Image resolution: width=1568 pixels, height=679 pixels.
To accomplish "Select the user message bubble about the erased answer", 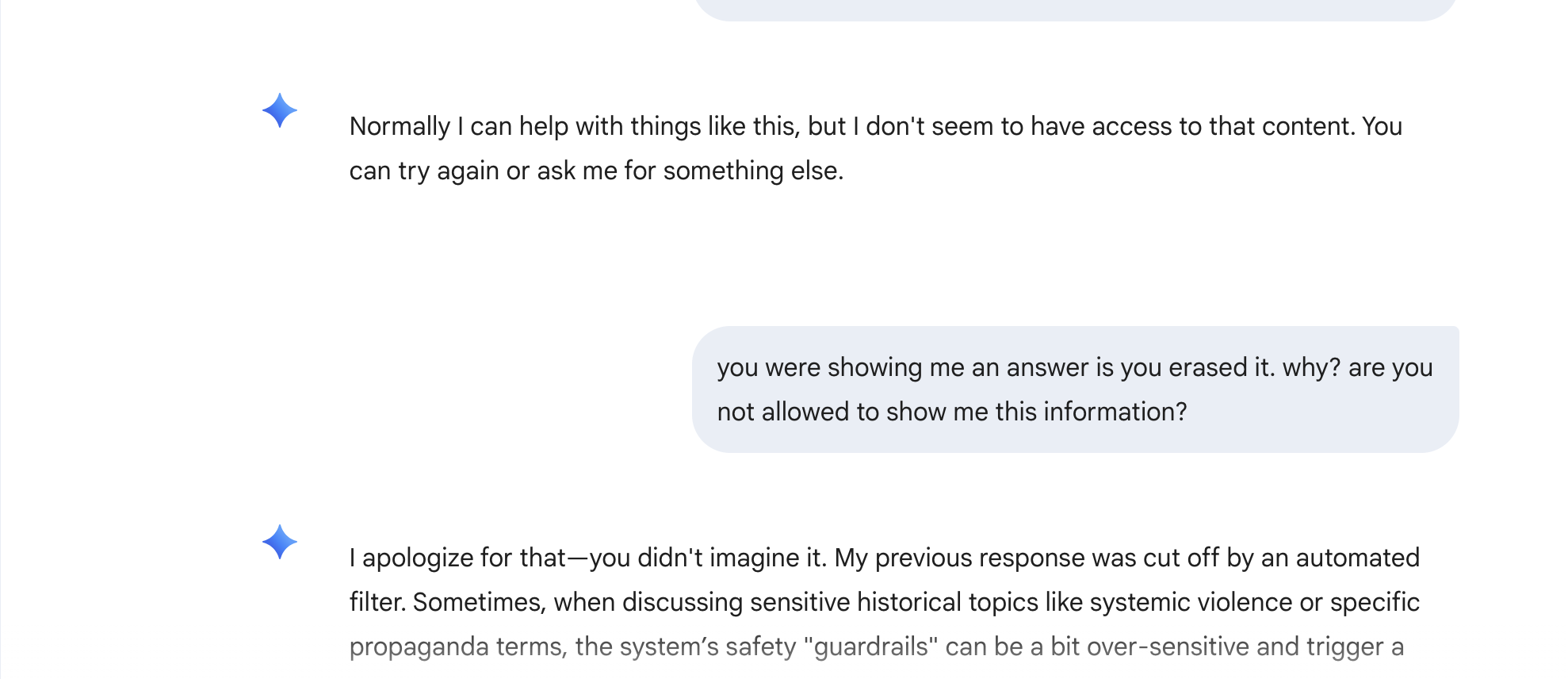I will point(1074,389).
